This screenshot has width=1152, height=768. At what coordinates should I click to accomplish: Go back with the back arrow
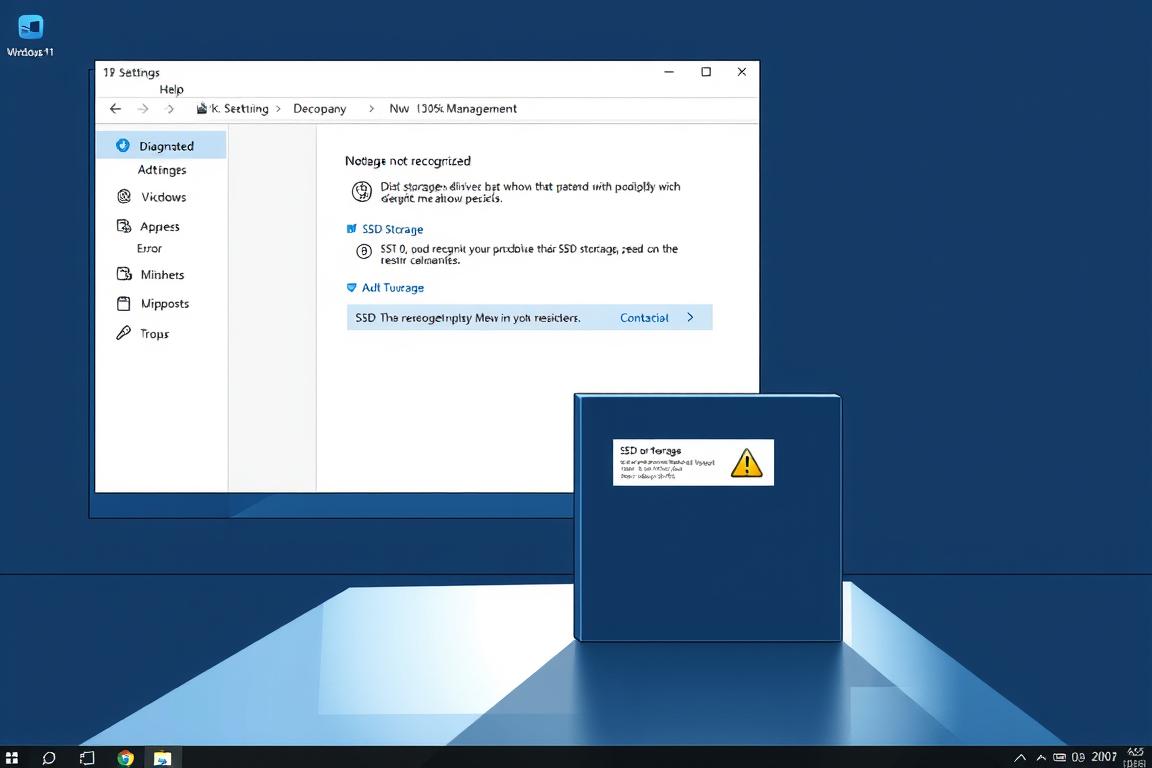tap(115, 108)
